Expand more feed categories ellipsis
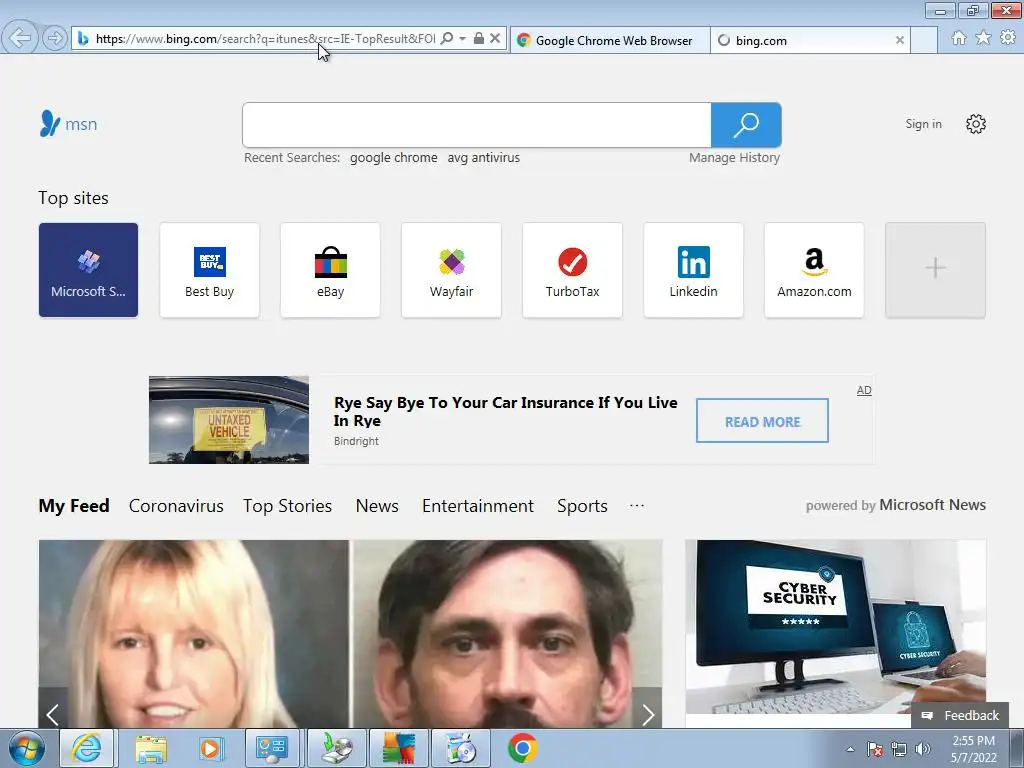 (637, 505)
